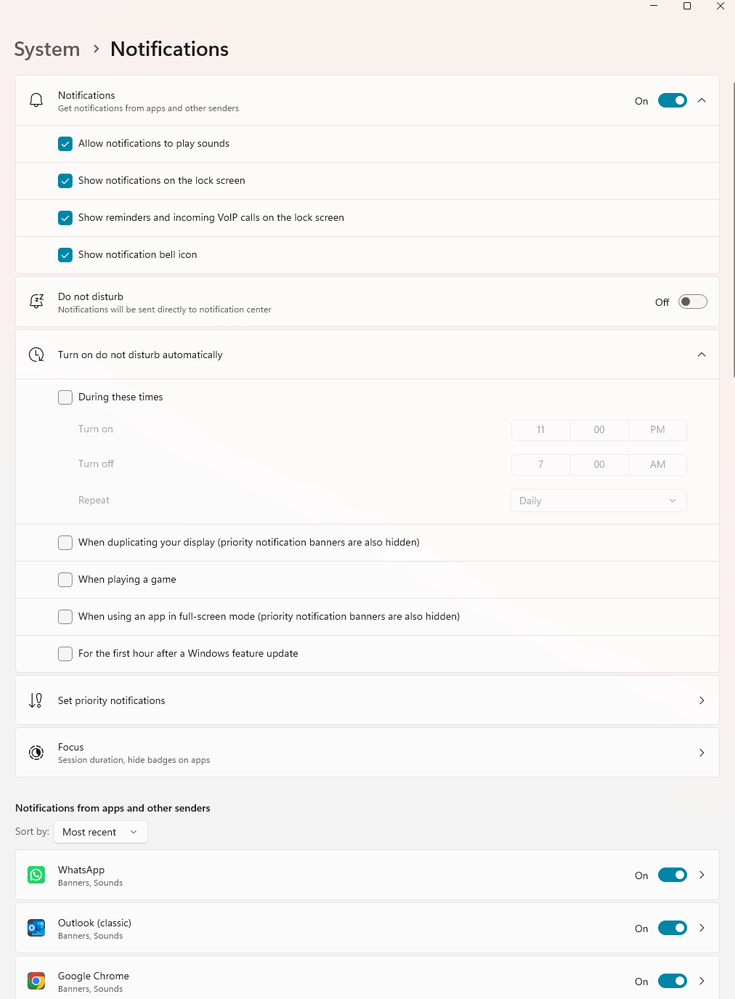
Task: Click the Do not disturb icon
Action: pyautogui.click(x=37, y=302)
